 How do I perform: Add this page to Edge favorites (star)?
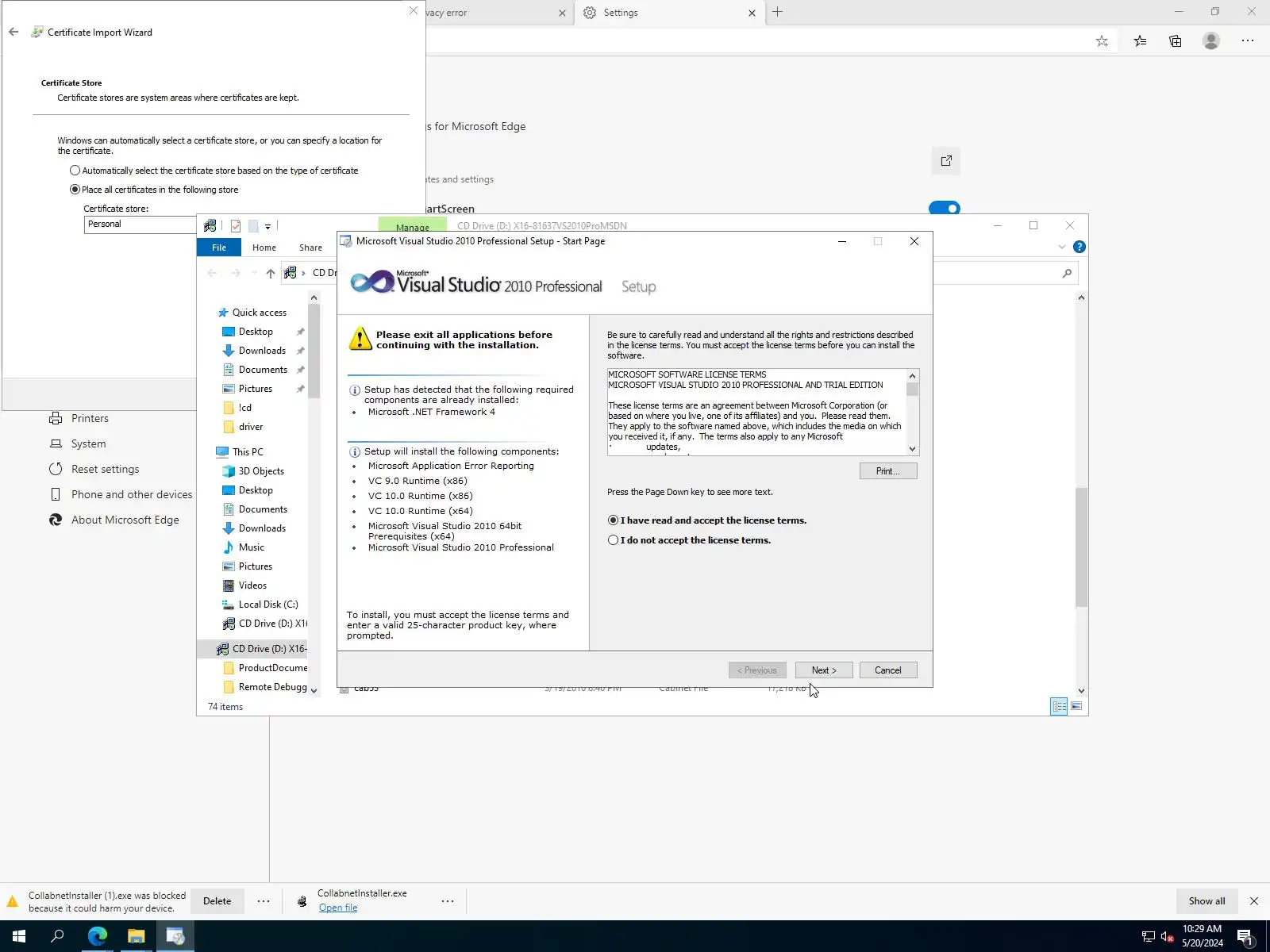(1102, 41)
